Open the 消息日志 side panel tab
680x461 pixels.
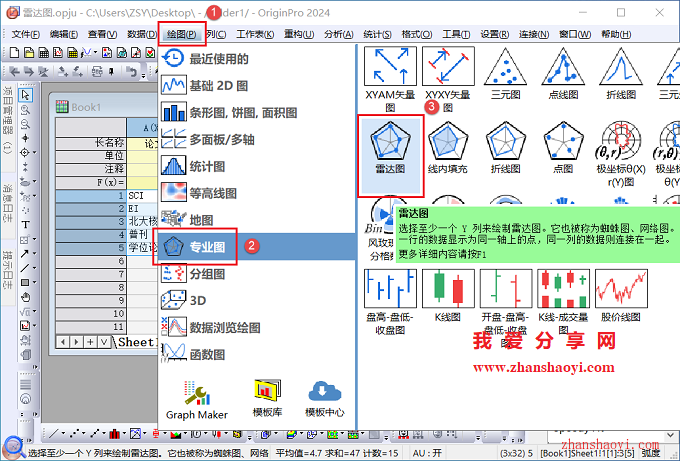[x=8, y=204]
